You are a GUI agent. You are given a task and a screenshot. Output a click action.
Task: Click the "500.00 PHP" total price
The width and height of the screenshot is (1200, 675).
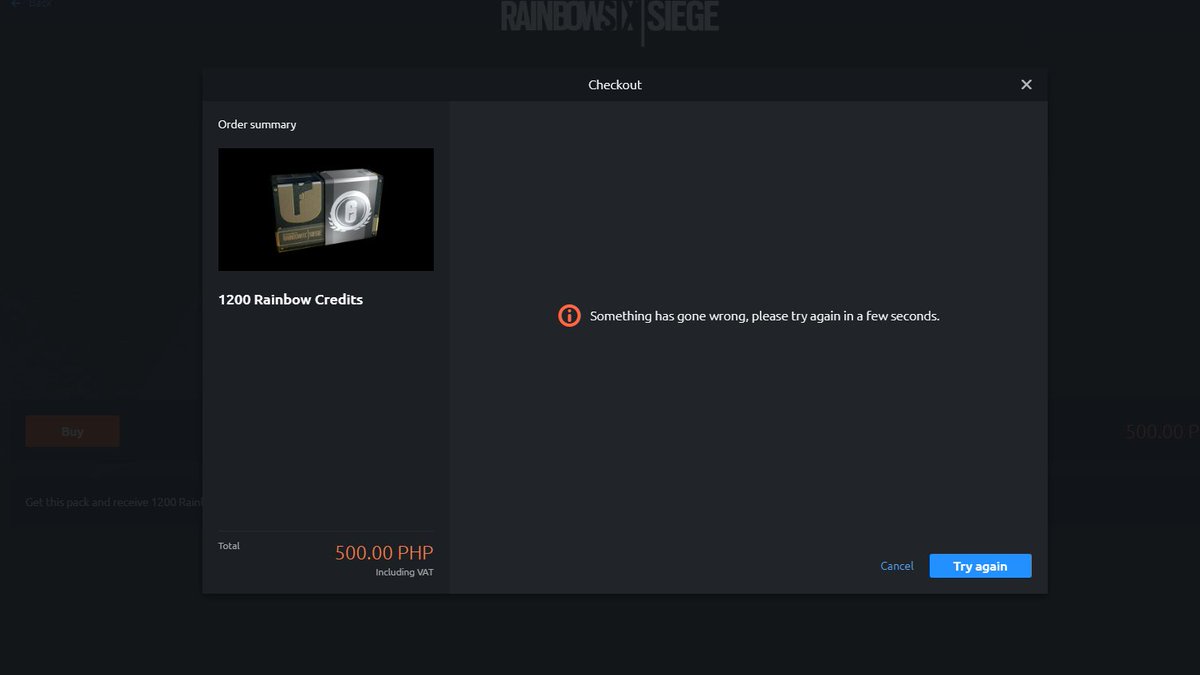pyautogui.click(x=384, y=553)
